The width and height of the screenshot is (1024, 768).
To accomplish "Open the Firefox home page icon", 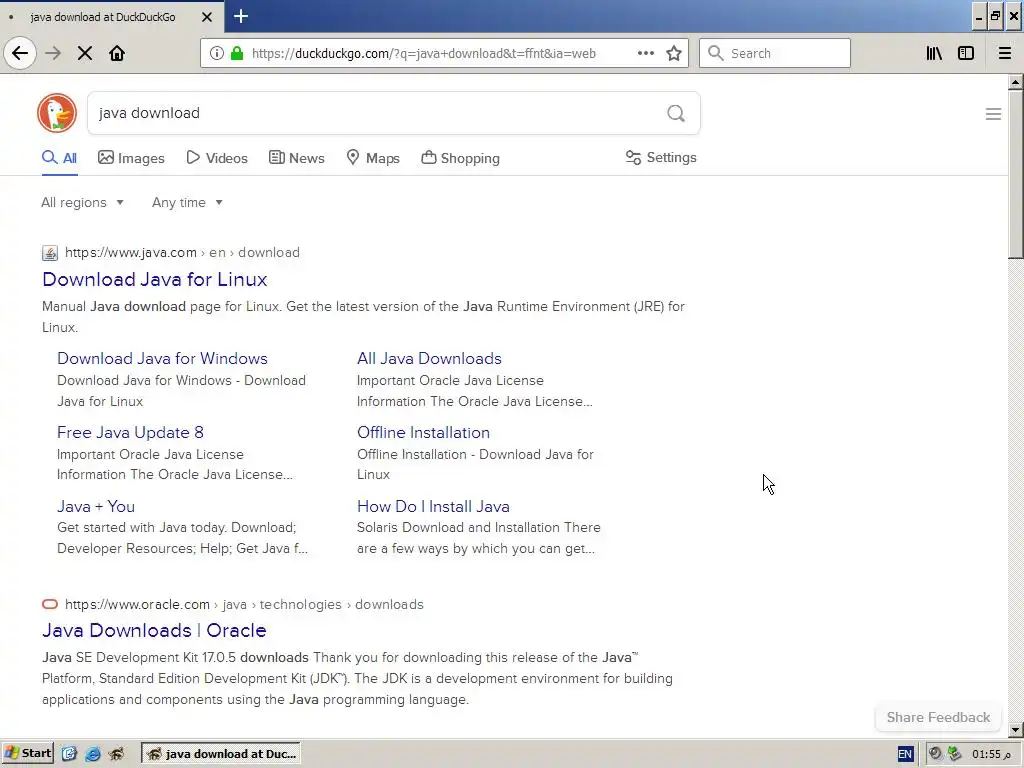I will [x=117, y=53].
